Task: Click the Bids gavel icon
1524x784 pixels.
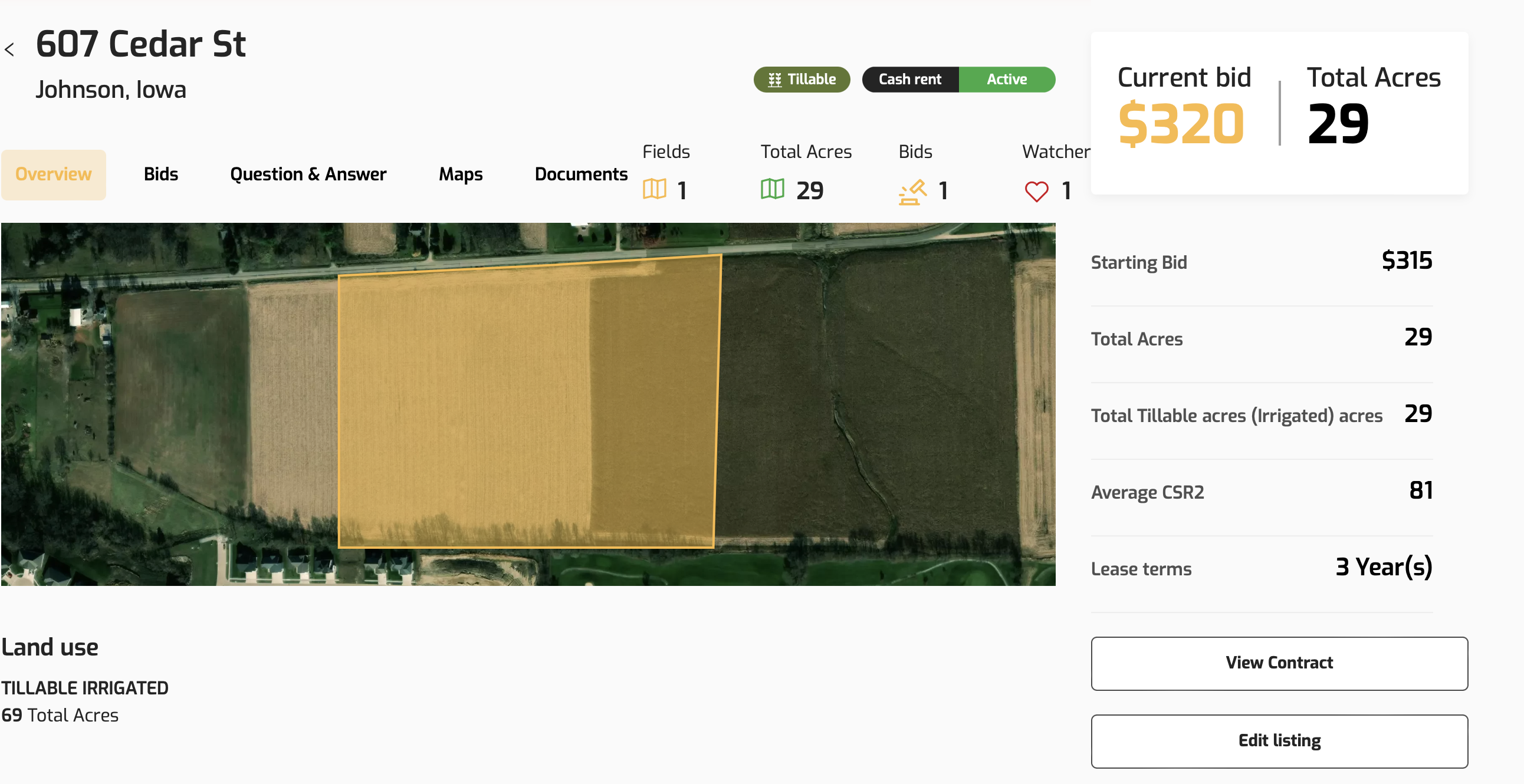Action: 912,192
